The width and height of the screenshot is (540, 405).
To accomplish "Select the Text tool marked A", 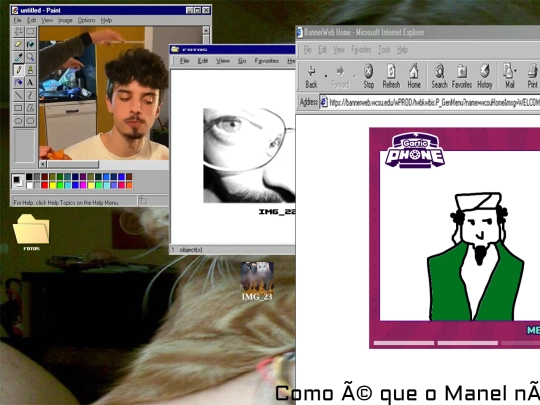I will 30,82.
